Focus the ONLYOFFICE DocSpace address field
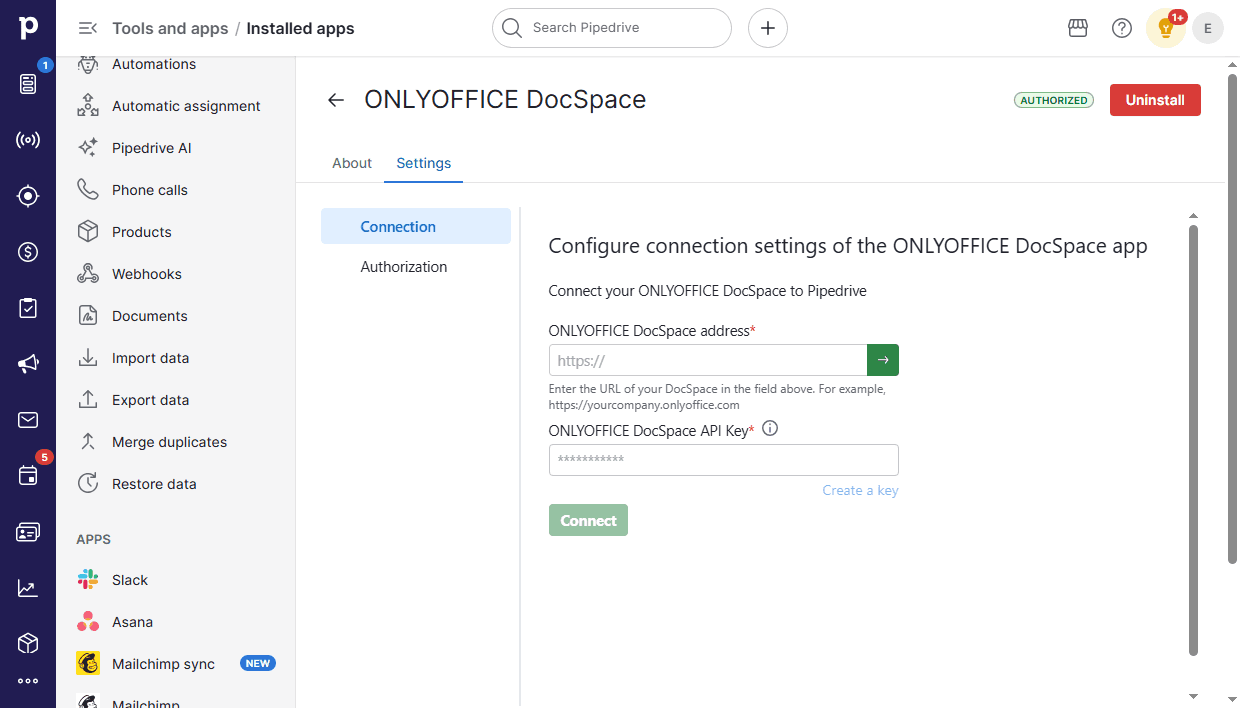The height and width of the screenshot is (708, 1240). coord(708,360)
